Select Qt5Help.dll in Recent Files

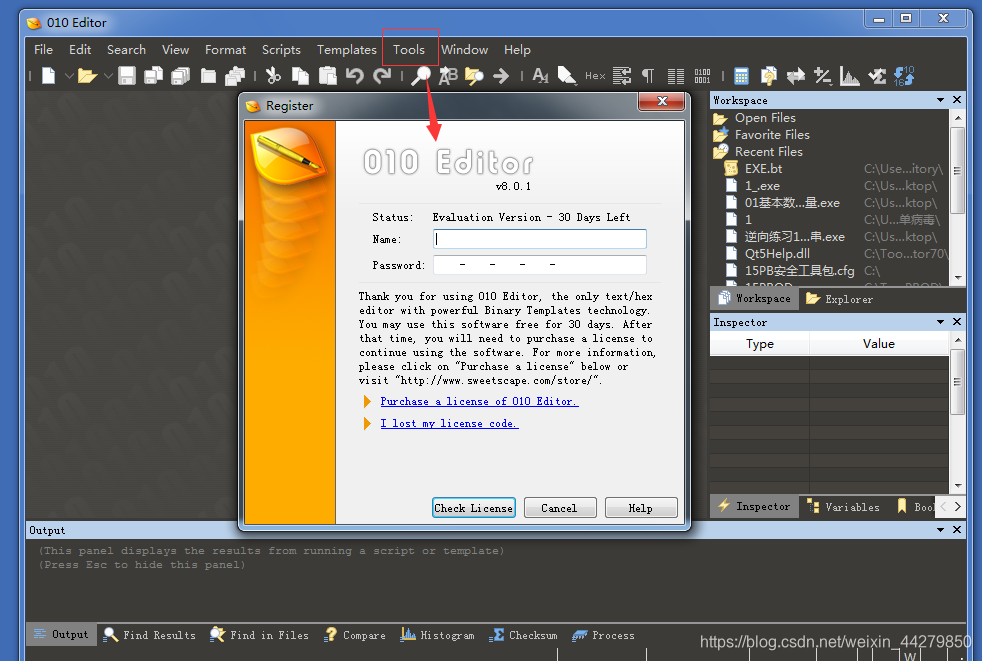pos(777,254)
